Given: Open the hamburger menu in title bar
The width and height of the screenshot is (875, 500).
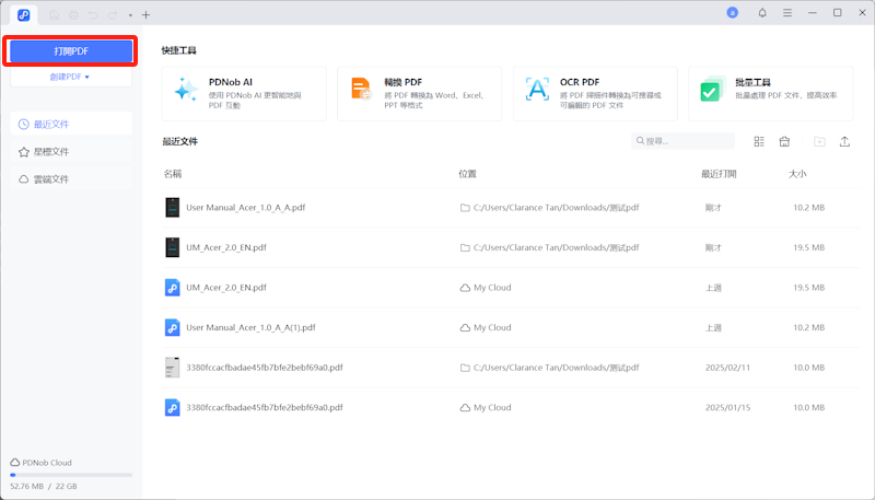Looking at the screenshot, I should pyautogui.click(x=787, y=13).
